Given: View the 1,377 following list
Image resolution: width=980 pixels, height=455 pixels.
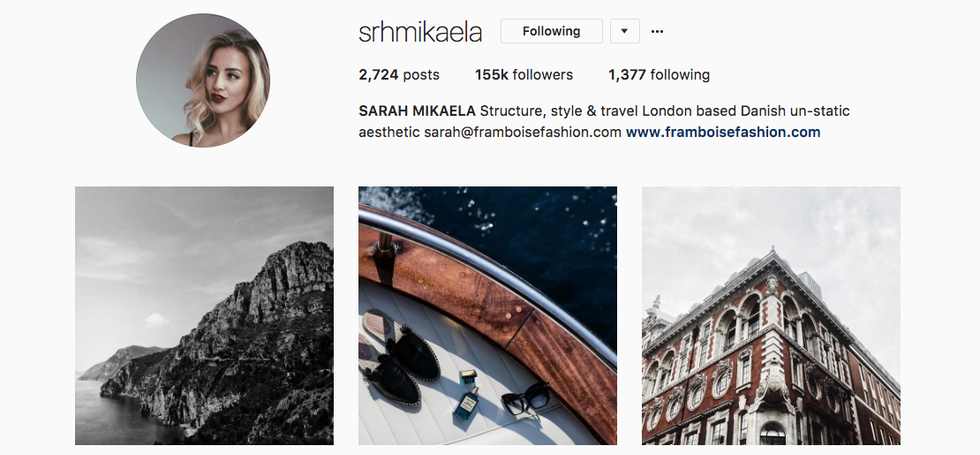Looking at the screenshot, I should pos(659,75).
